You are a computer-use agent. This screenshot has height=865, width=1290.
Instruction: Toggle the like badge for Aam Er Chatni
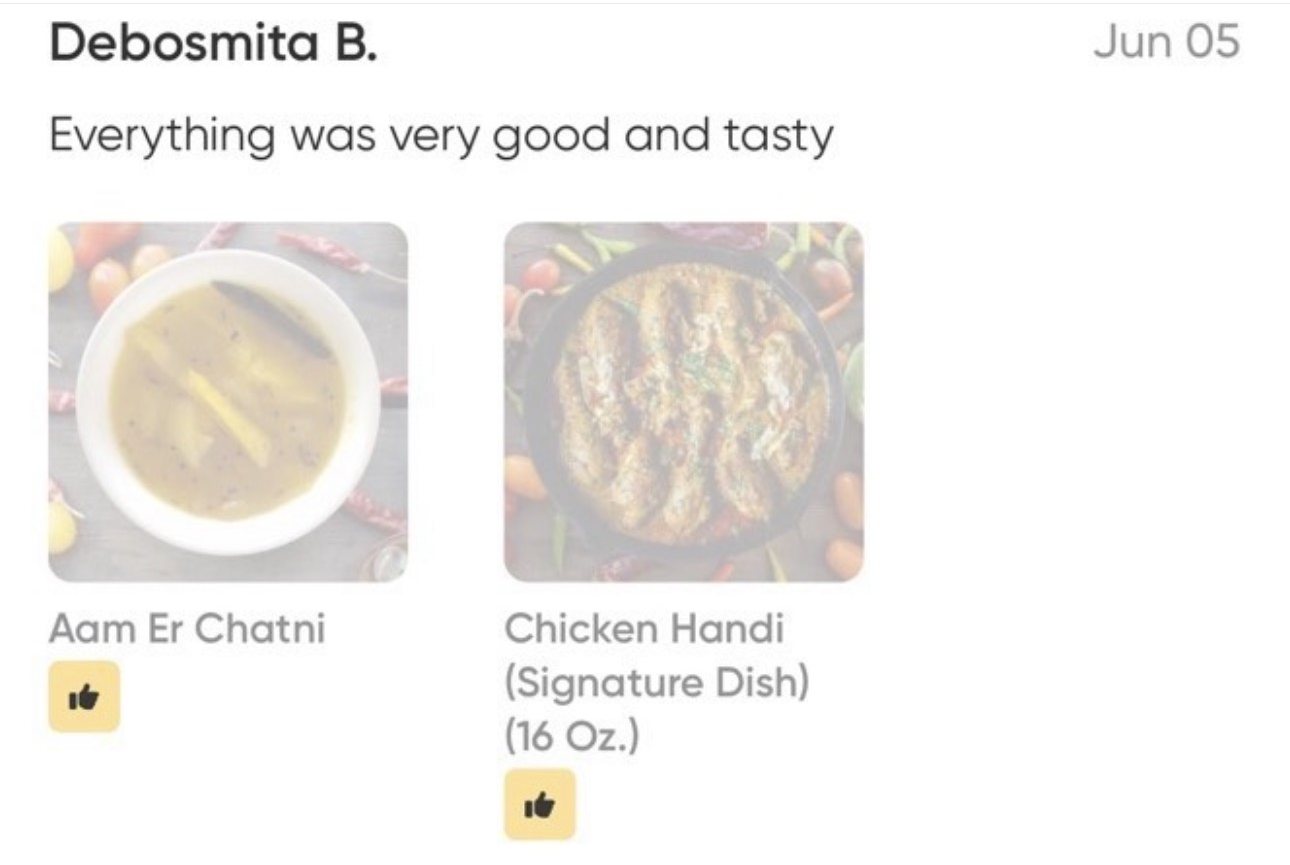(84, 696)
